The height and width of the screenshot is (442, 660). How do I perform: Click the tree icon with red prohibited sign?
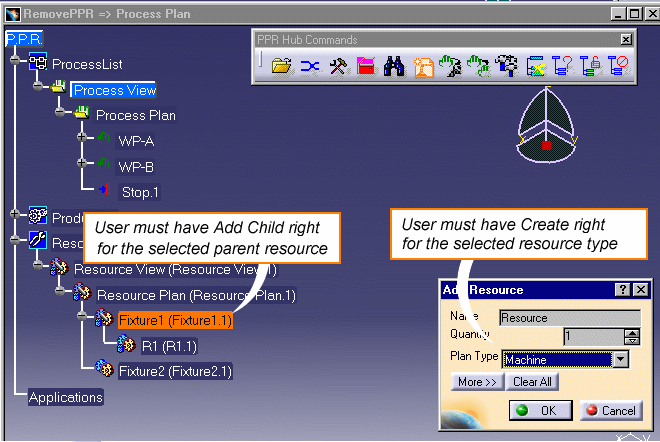click(617, 67)
